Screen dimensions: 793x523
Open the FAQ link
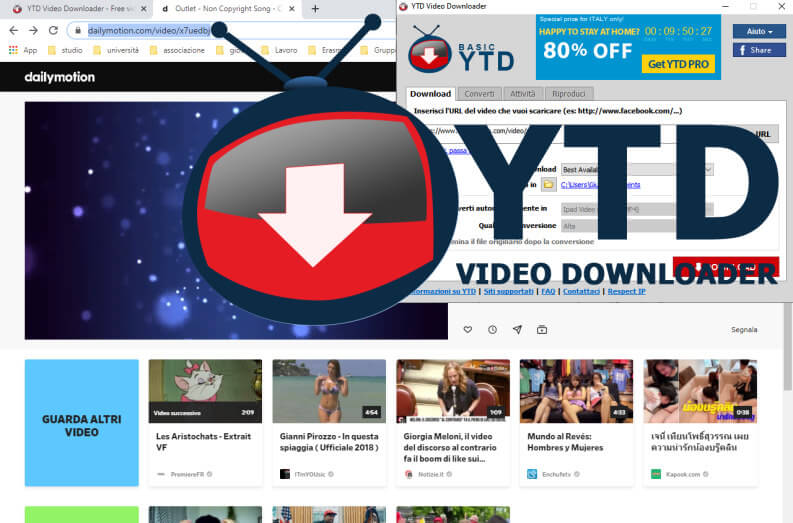[x=548, y=291]
